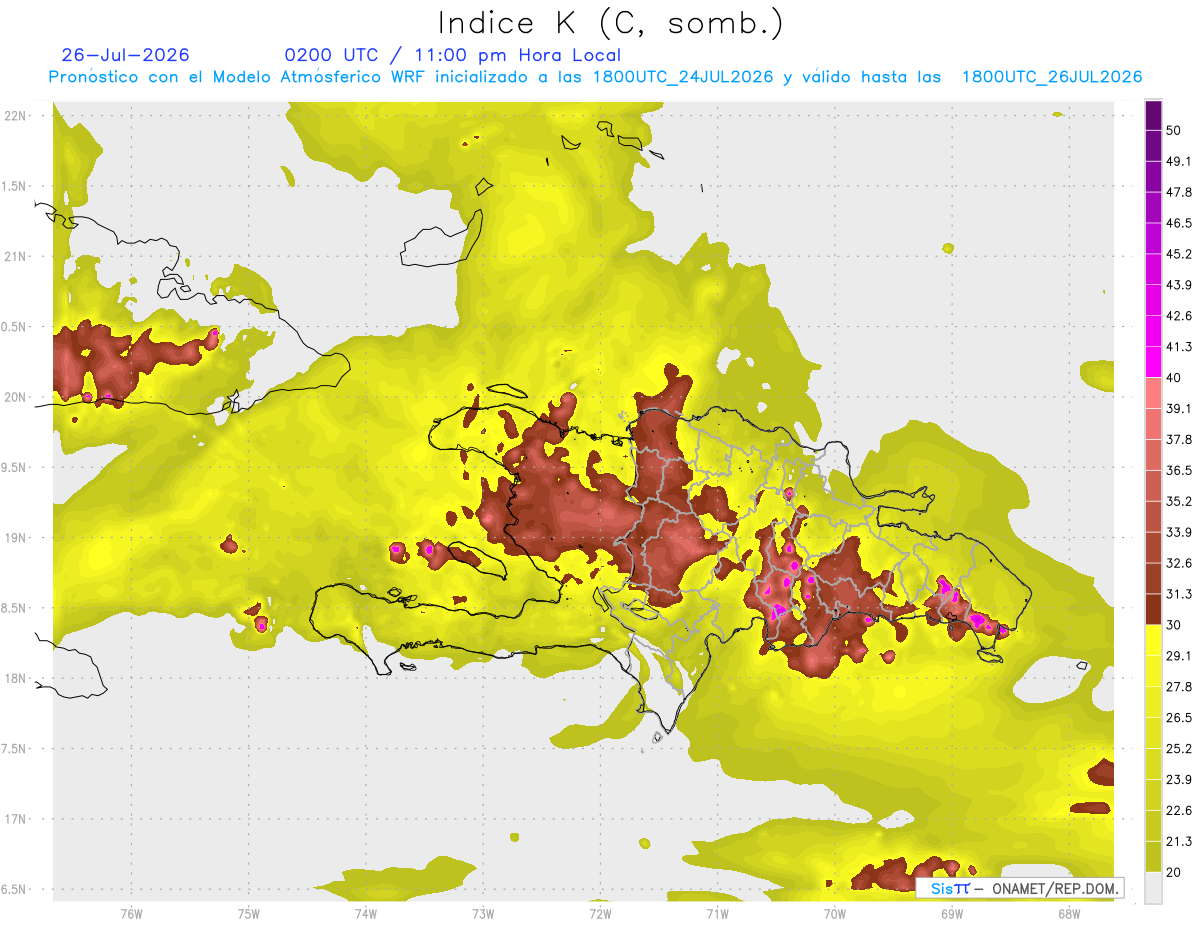The height and width of the screenshot is (927, 1200).
Task: Click the Indice K (C, somb.) title
Action: (x=611, y=23)
